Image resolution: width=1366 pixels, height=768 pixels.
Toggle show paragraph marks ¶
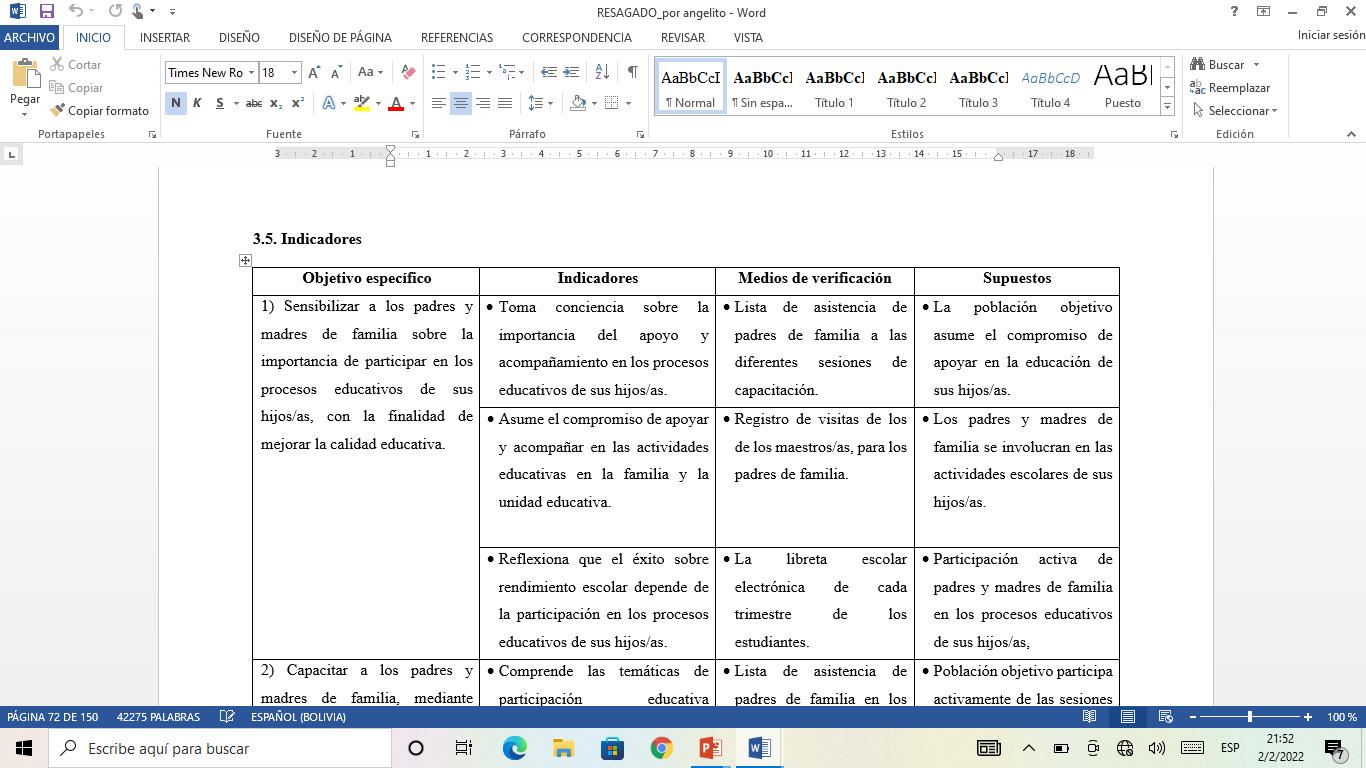(x=632, y=72)
